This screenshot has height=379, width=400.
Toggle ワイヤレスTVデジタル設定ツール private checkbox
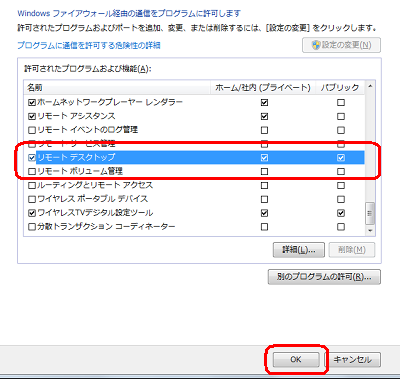(x=264, y=213)
